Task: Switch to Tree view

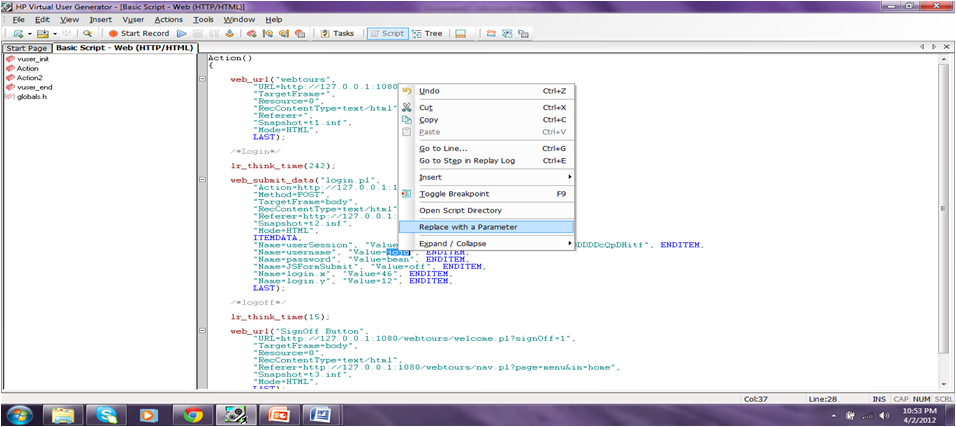Action: coord(427,34)
